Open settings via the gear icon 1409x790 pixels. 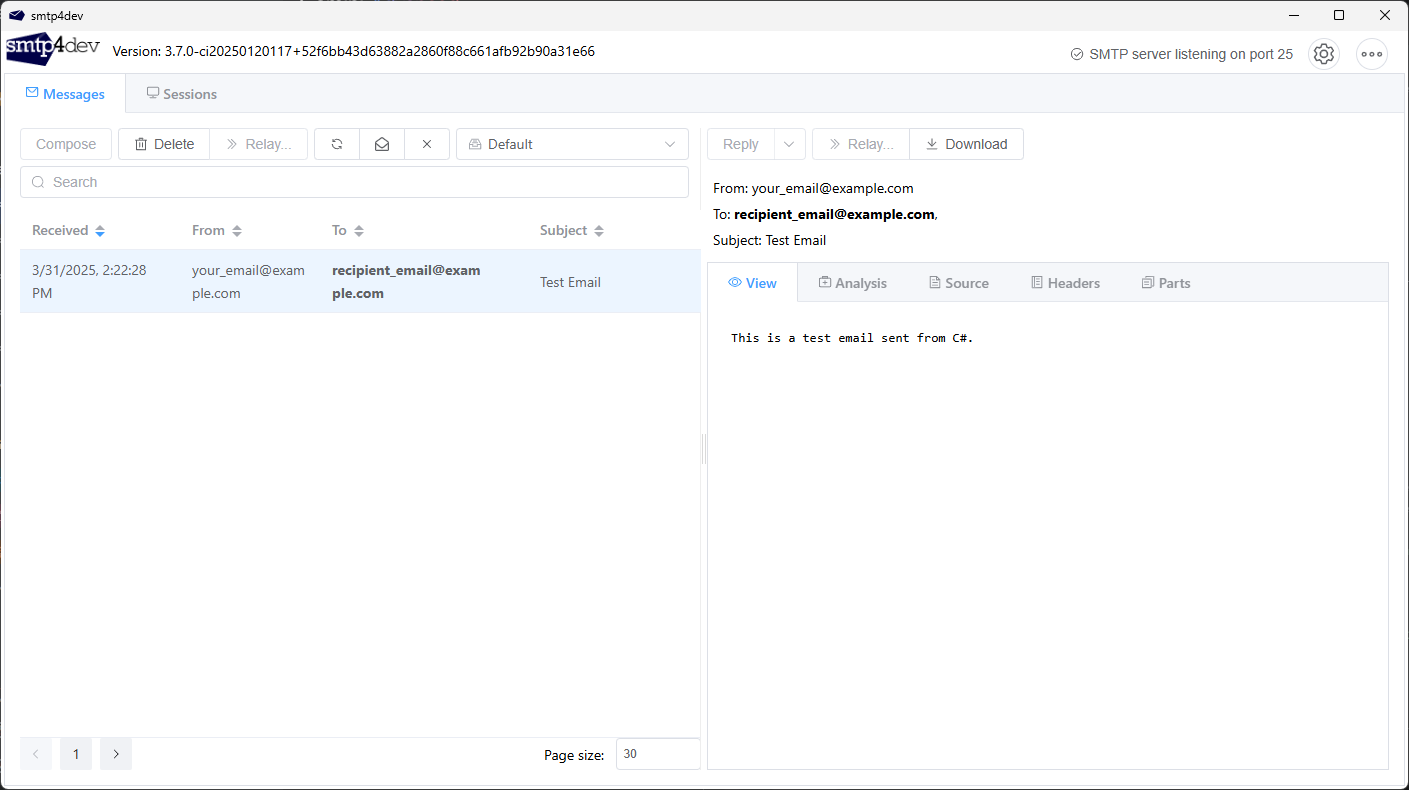1324,54
